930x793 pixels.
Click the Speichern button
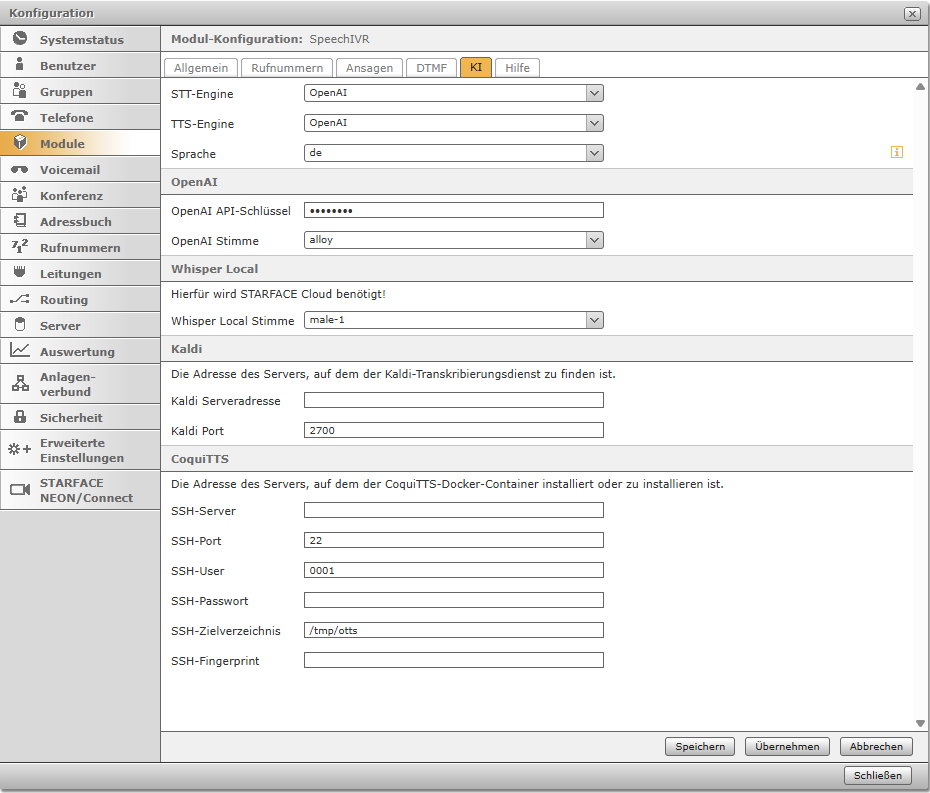point(700,746)
